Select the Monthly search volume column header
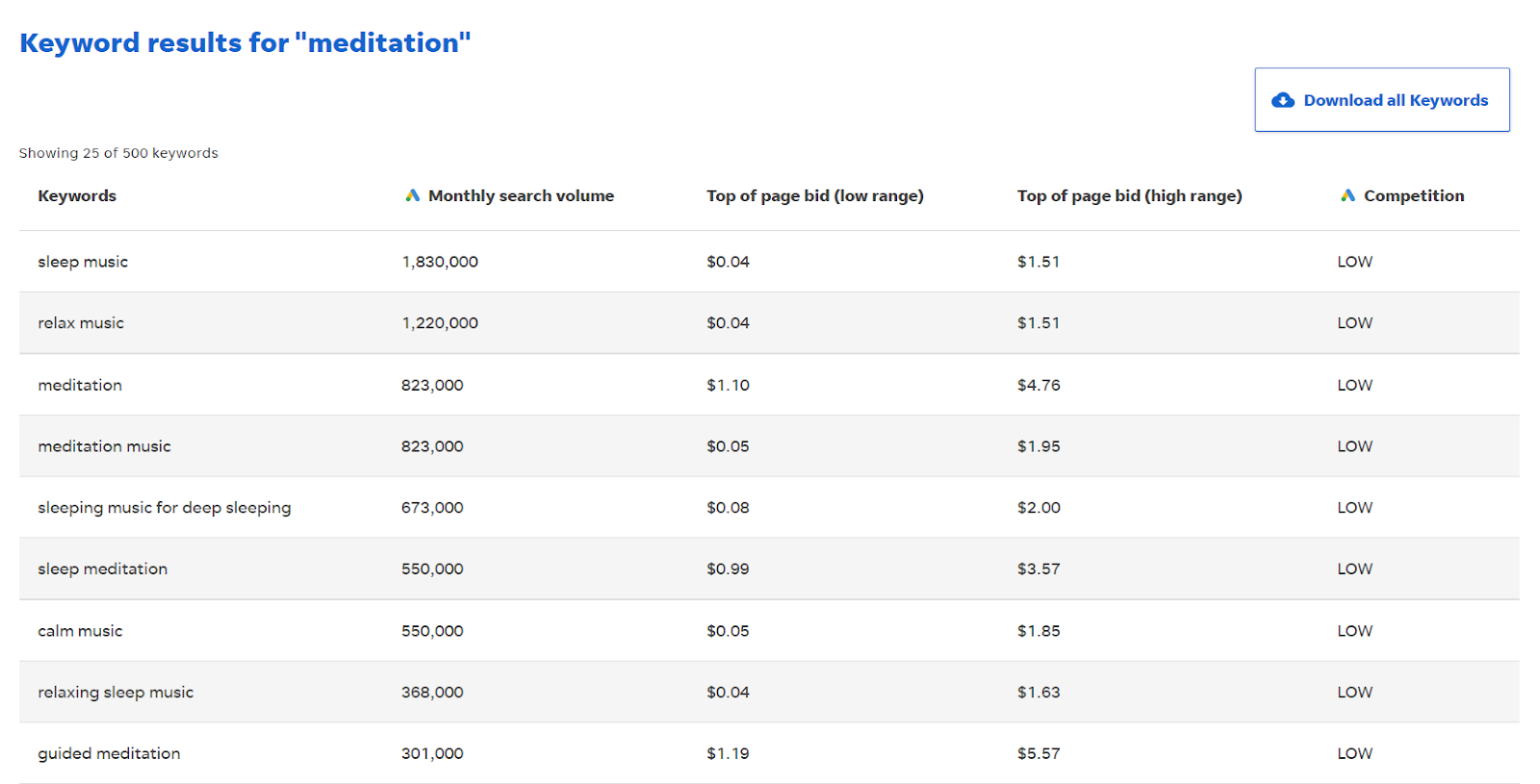The width and height of the screenshot is (1540, 784). tap(521, 195)
